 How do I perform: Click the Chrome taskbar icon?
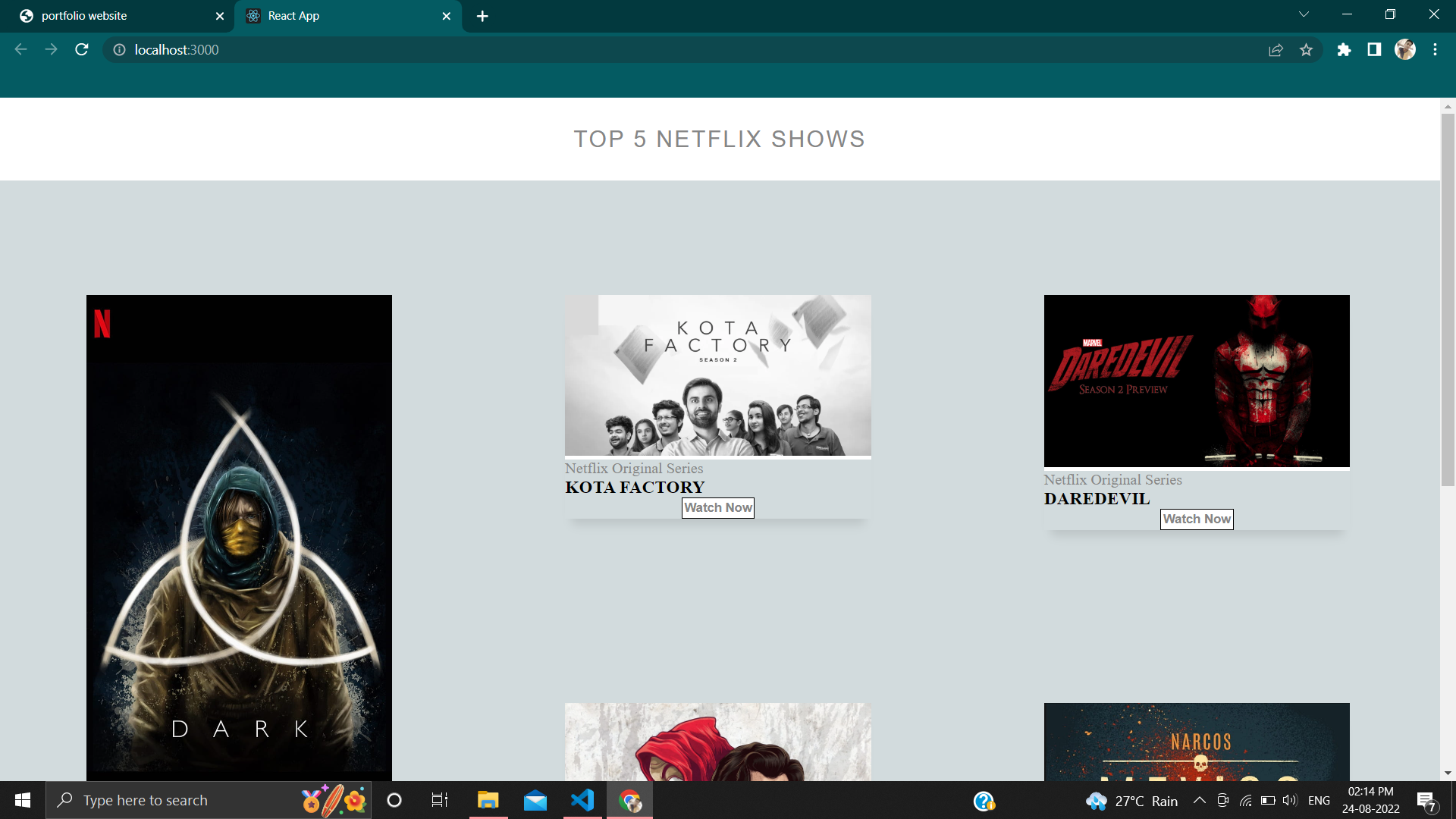[629, 800]
